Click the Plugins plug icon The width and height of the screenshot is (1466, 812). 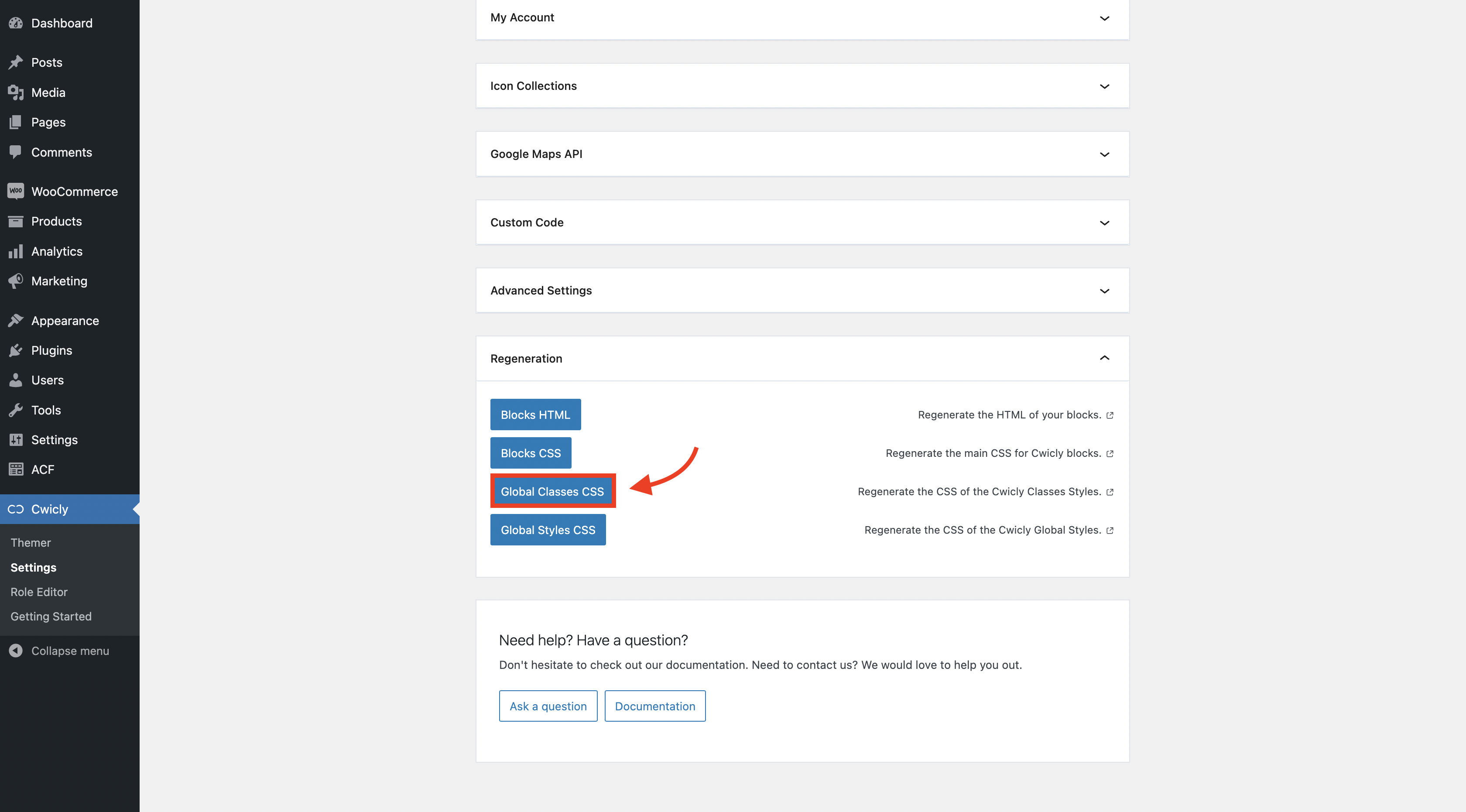(x=16, y=350)
